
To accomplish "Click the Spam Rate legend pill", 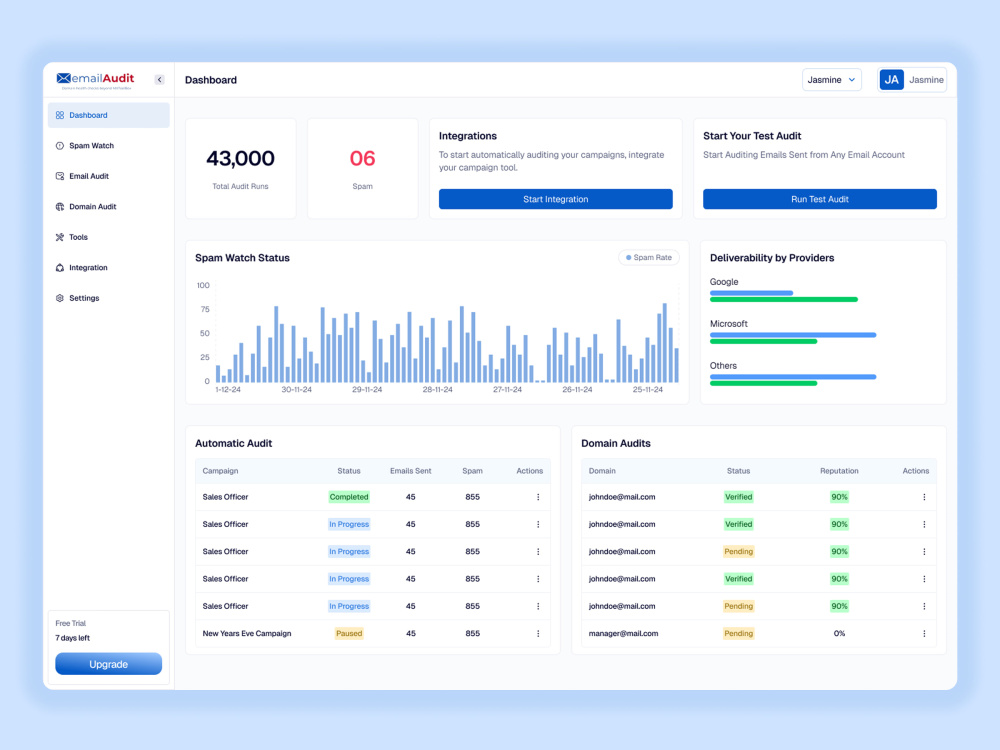I will coord(649,258).
